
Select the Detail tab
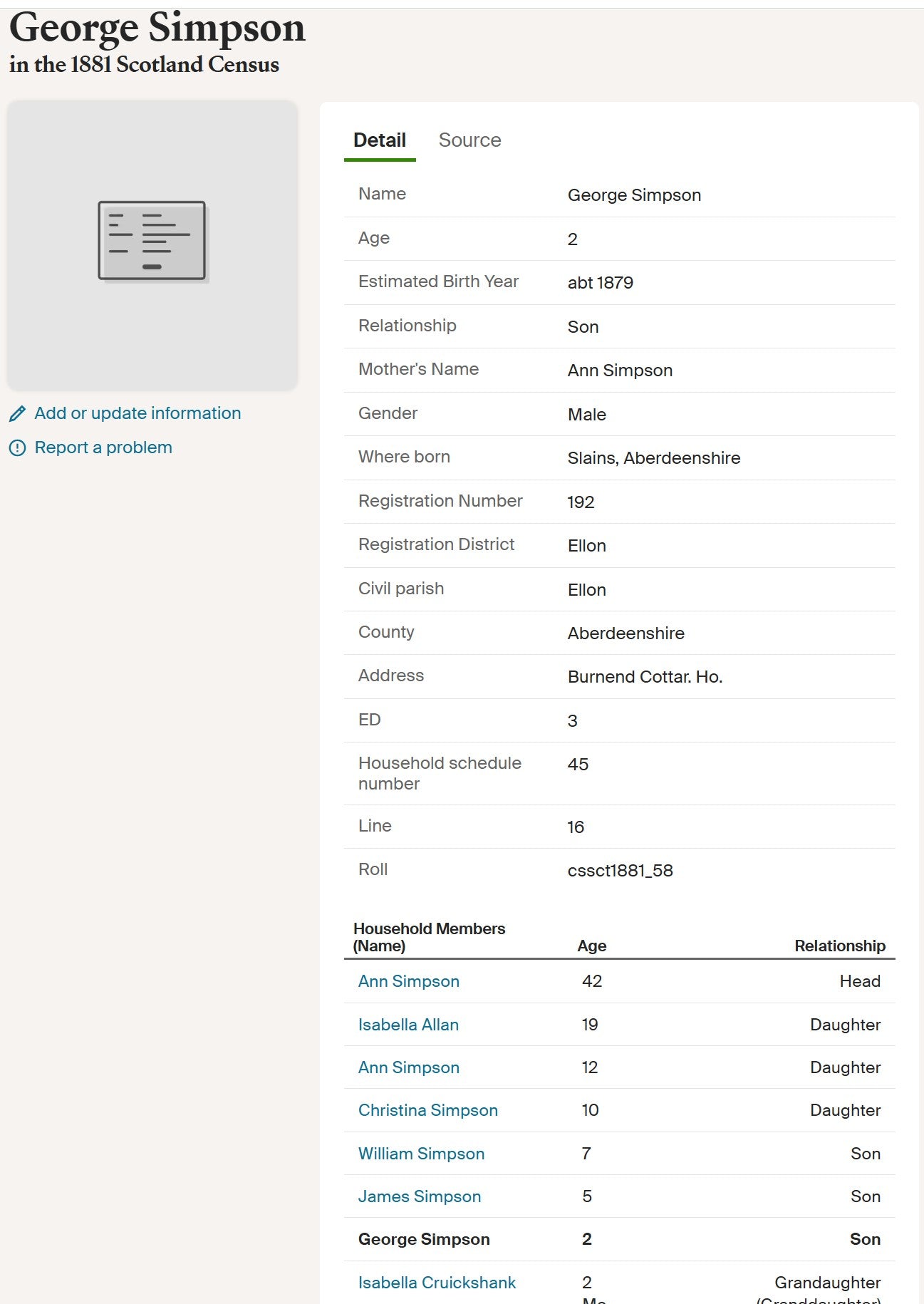[380, 140]
